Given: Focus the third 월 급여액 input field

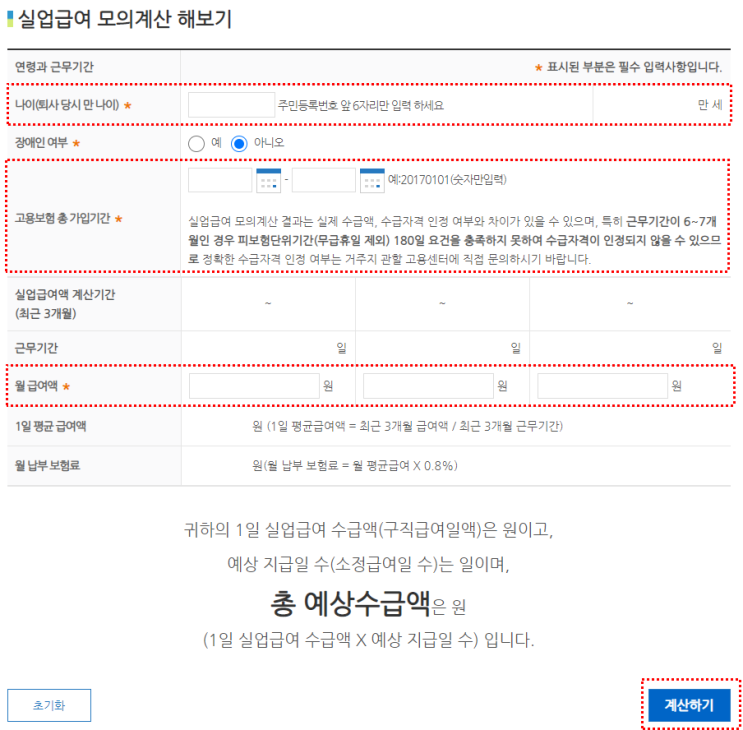Looking at the screenshot, I should pyautogui.click(x=602, y=386).
